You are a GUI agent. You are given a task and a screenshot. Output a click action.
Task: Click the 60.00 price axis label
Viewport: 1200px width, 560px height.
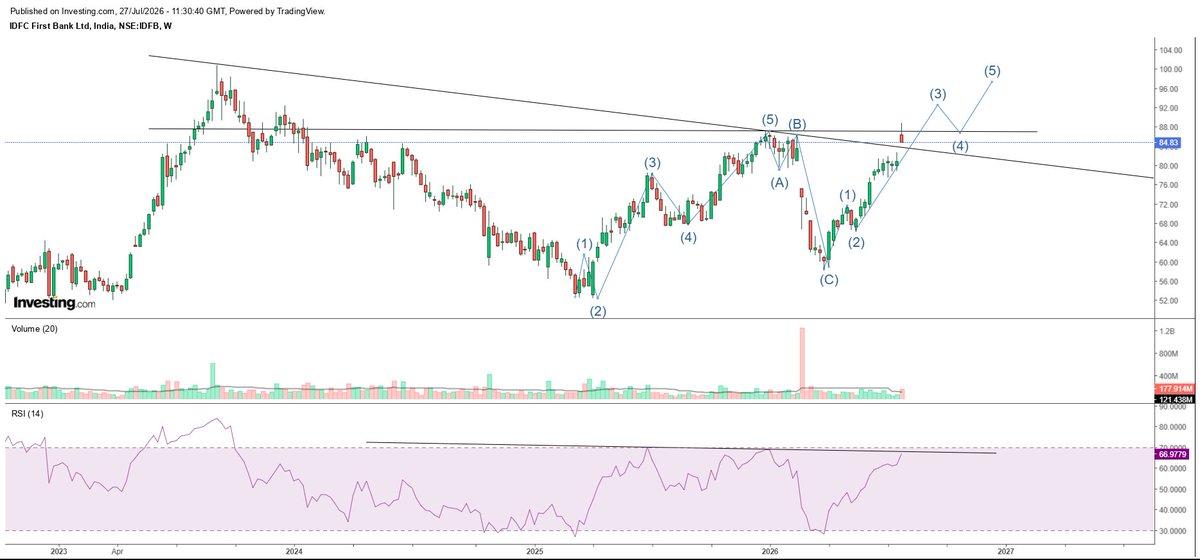point(1168,262)
